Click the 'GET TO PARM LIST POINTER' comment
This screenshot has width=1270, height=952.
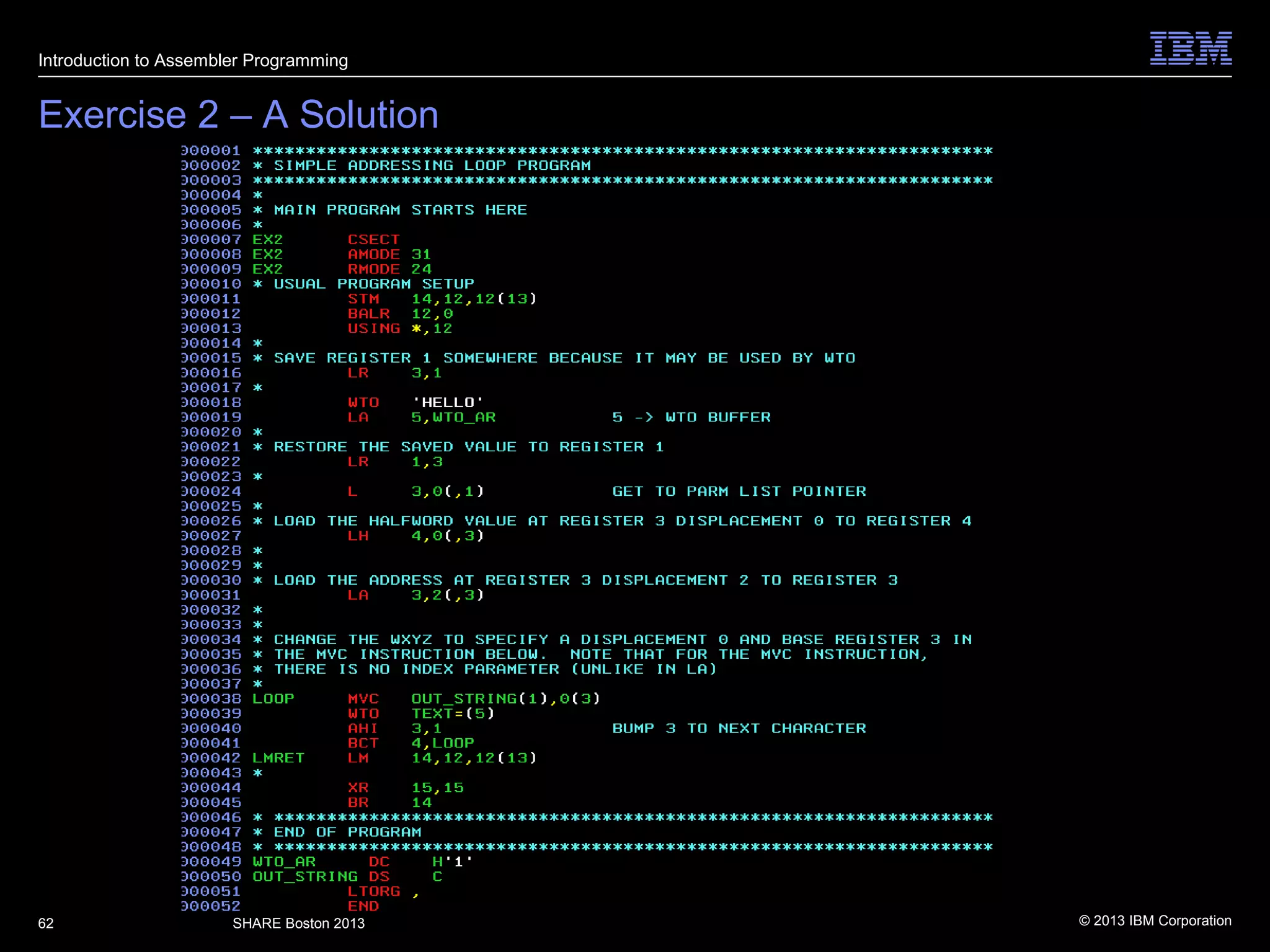coord(739,492)
